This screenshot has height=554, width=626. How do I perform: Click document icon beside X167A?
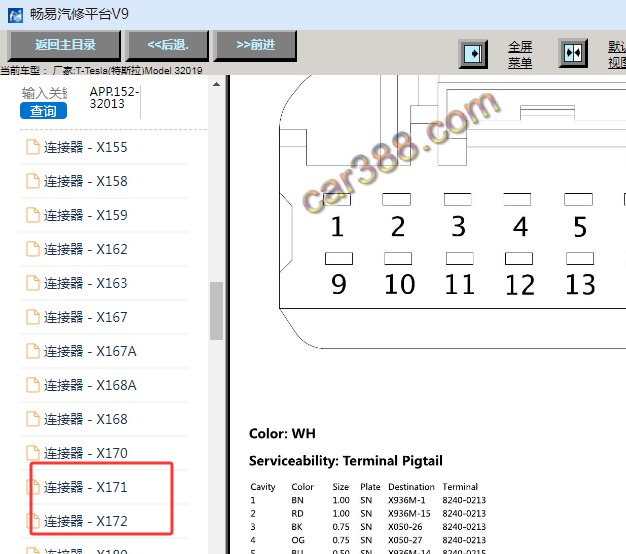coord(33,351)
